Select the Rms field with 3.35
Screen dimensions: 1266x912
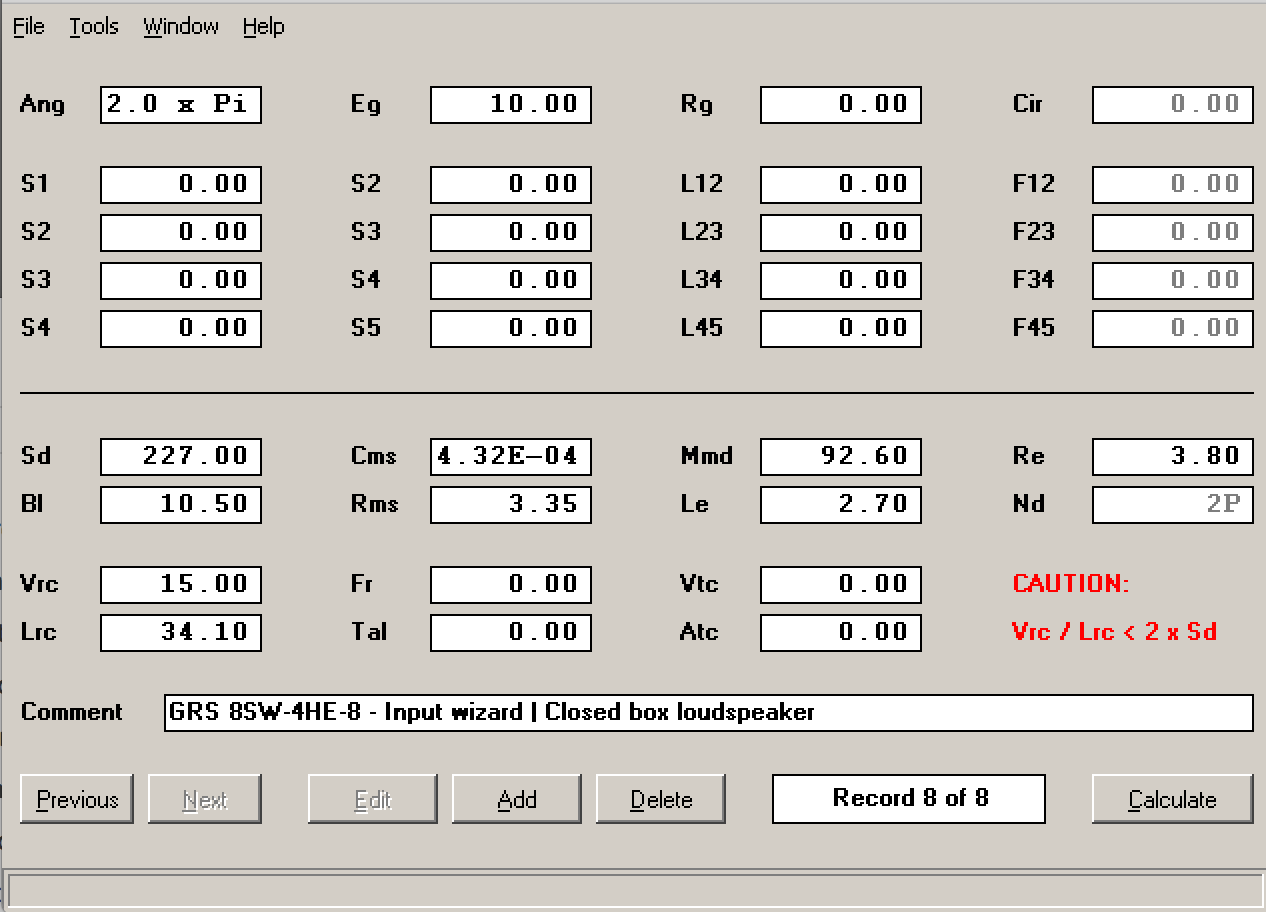pyautogui.click(x=511, y=505)
